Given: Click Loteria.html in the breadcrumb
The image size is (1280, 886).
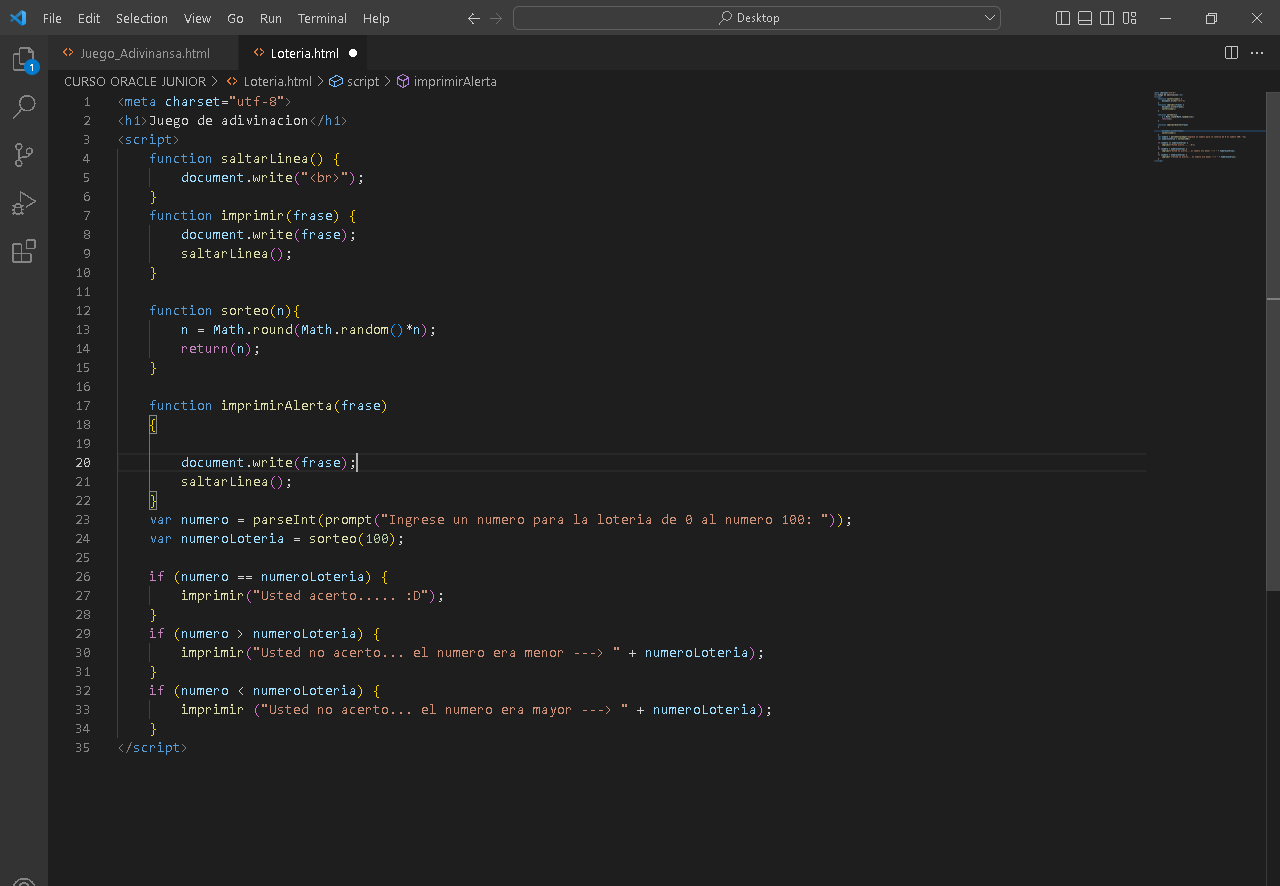Looking at the screenshot, I should click(277, 82).
